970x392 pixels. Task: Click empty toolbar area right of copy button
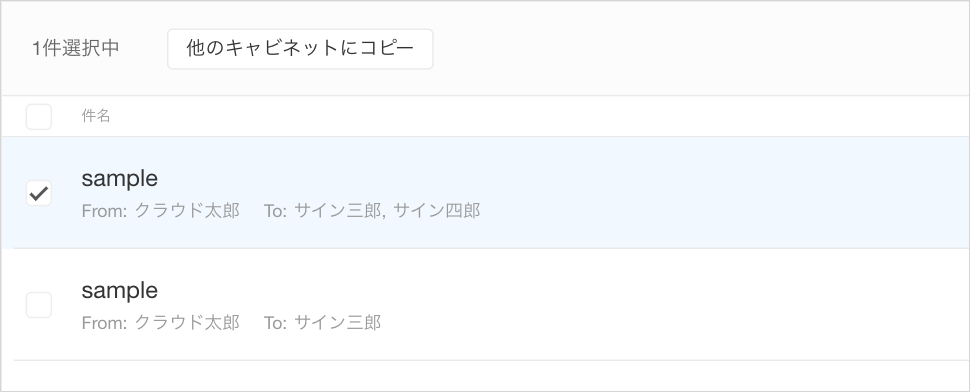(699, 49)
